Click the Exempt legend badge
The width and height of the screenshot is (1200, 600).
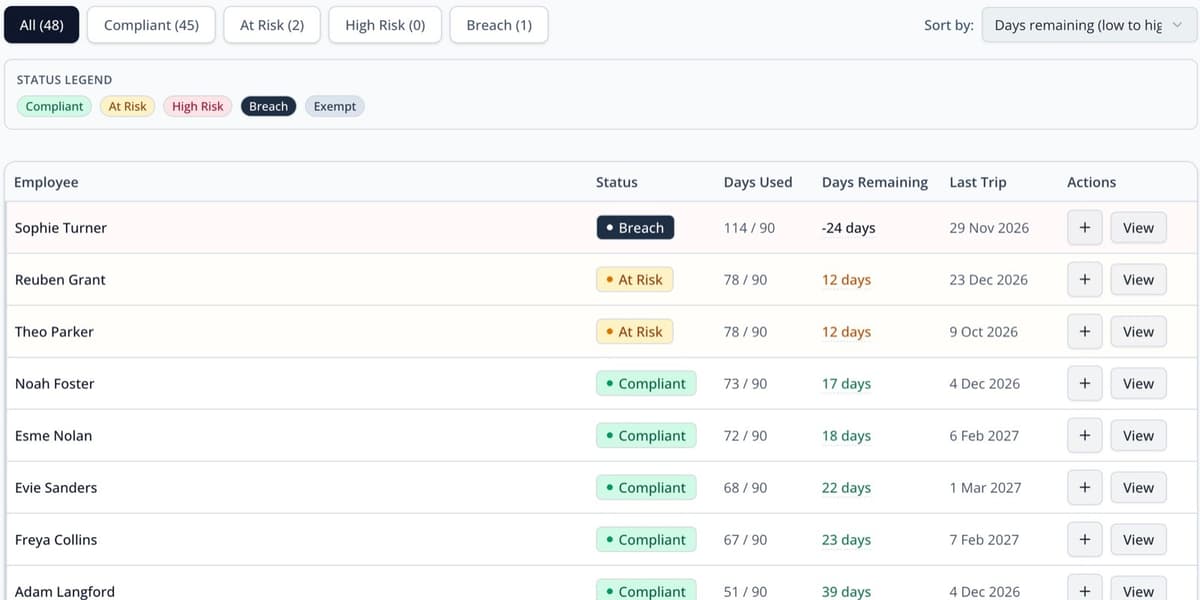(335, 106)
